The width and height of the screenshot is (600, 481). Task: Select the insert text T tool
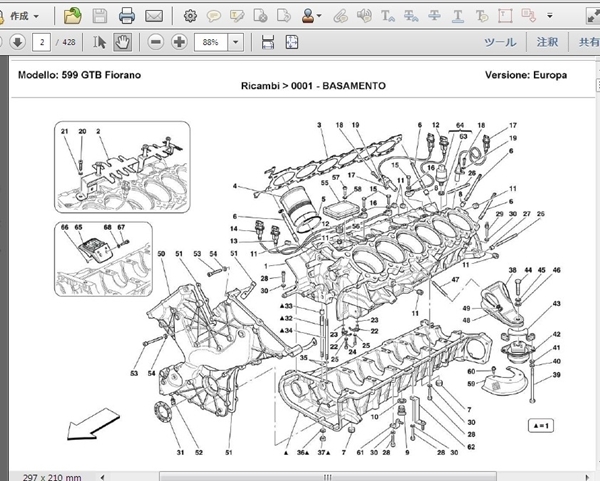[x=388, y=16]
